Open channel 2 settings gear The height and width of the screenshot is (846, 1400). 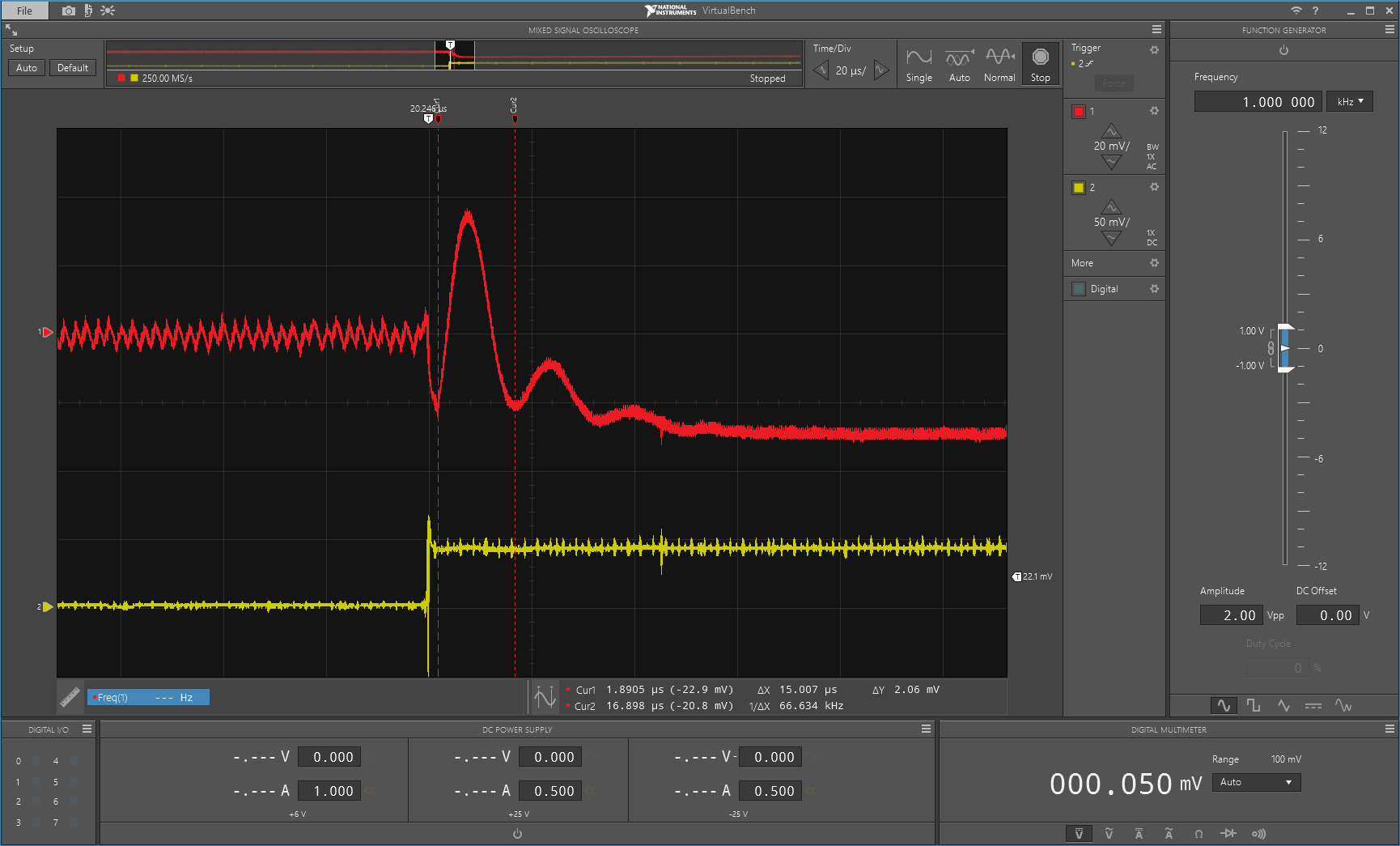pyautogui.click(x=1154, y=186)
